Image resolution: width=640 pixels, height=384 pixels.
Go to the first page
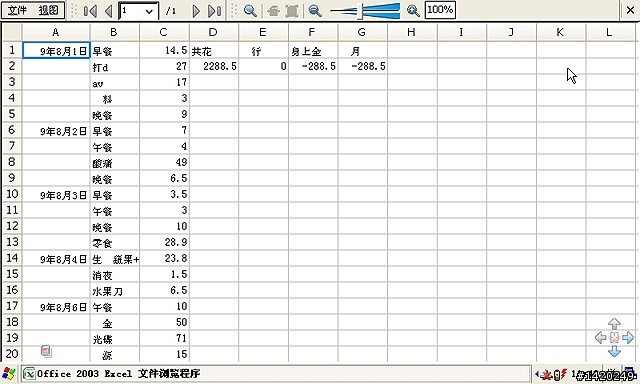[90, 11]
